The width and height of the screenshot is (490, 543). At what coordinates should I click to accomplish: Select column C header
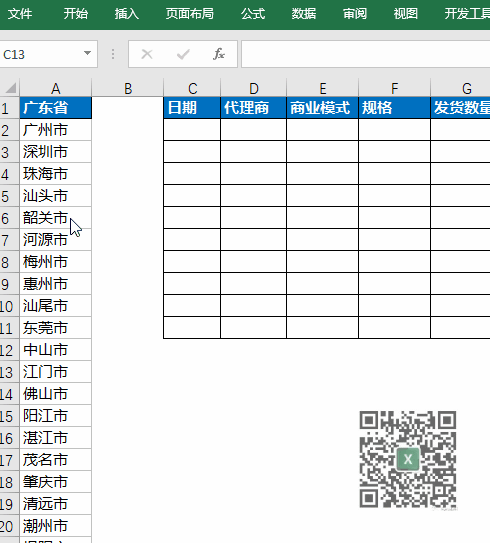tap(192, 88)
